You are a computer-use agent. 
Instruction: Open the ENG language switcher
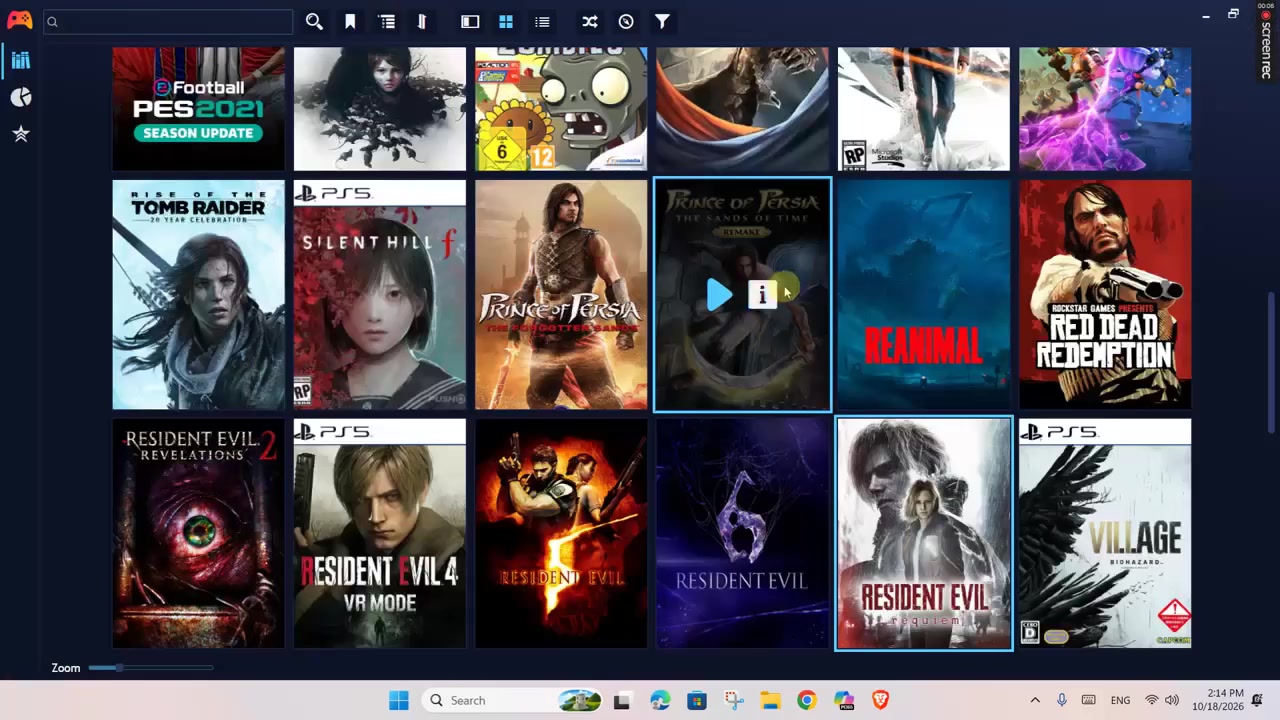(1120, 700)
